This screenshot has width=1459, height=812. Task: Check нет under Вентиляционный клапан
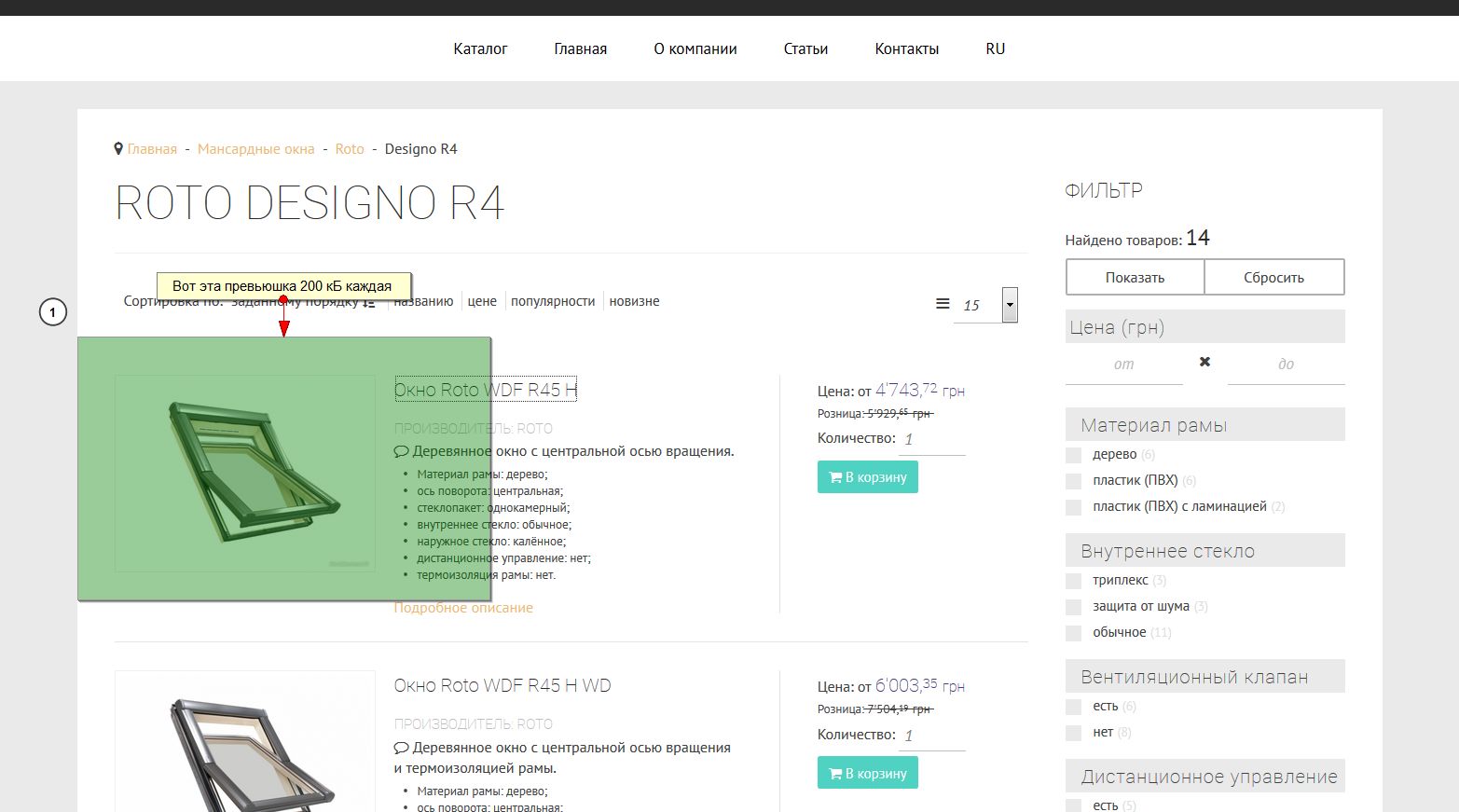click(1074, 733)
